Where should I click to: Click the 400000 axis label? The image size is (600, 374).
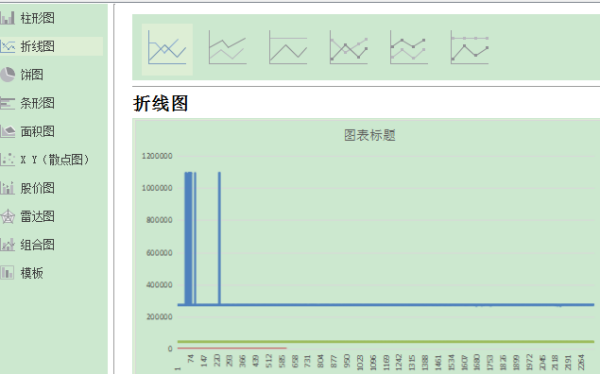[x=159, y=285]
